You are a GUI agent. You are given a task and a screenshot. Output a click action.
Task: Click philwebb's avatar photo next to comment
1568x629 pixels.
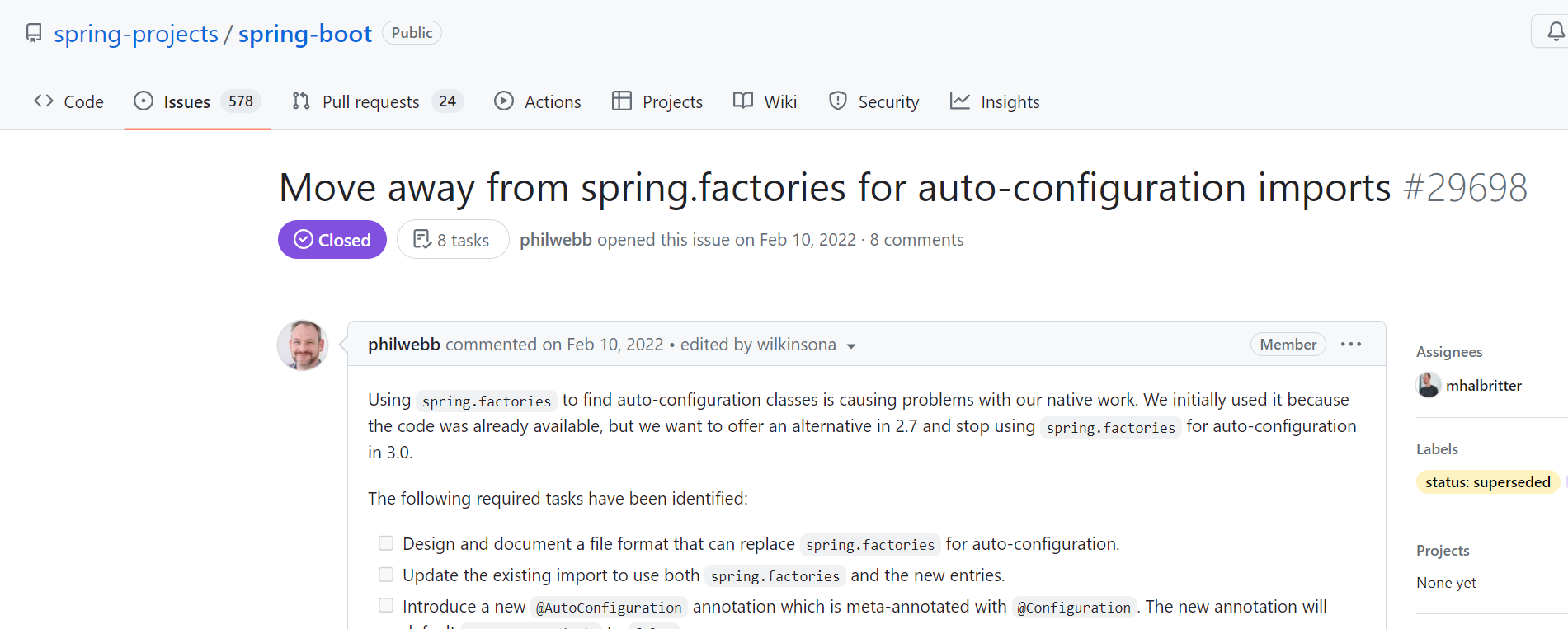pos(303,345)
